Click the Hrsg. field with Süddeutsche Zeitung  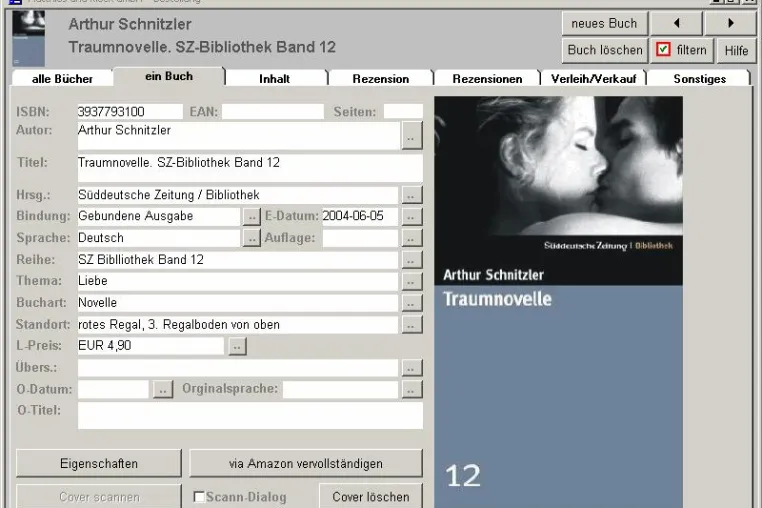click(x=238, y=195)
